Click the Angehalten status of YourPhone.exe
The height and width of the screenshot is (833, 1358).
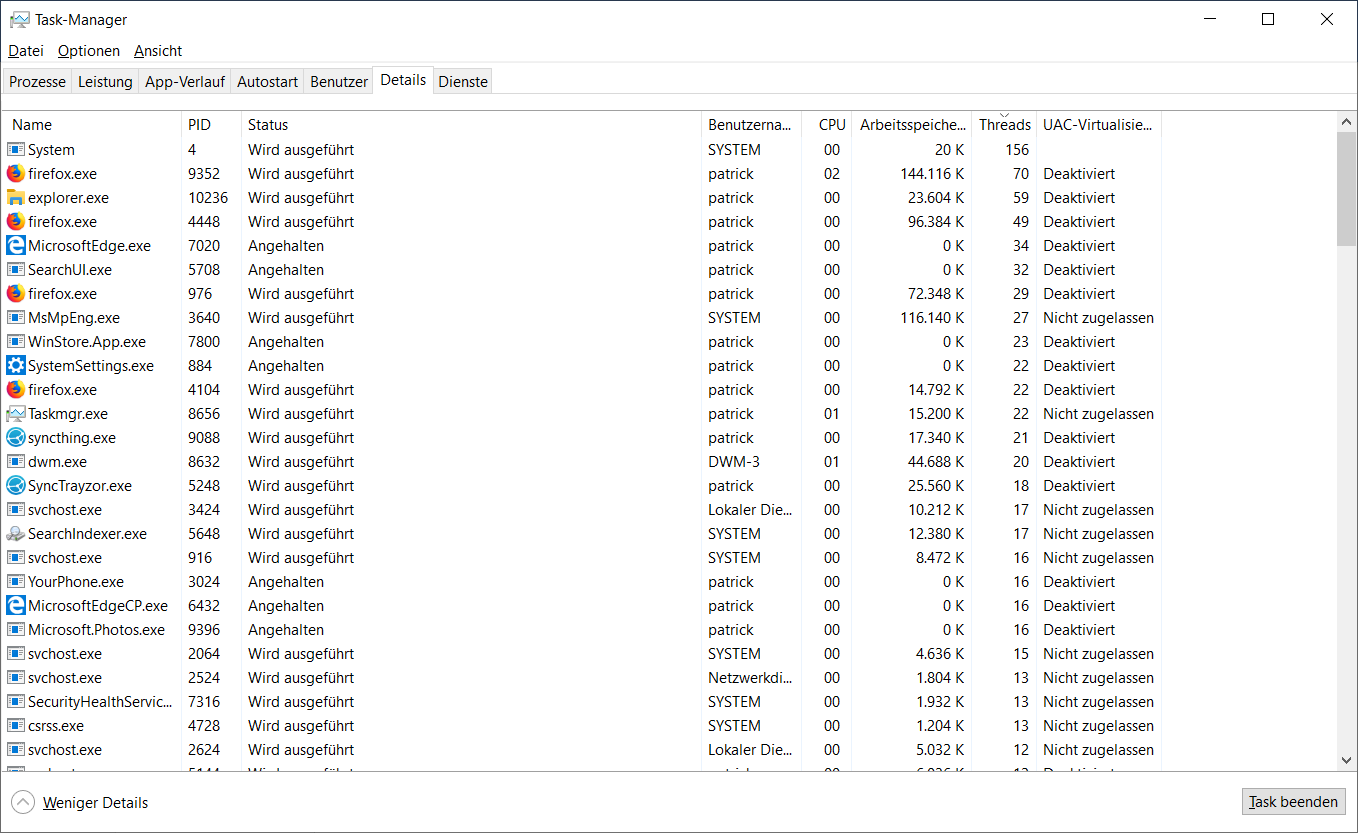[x=286, y=581]
